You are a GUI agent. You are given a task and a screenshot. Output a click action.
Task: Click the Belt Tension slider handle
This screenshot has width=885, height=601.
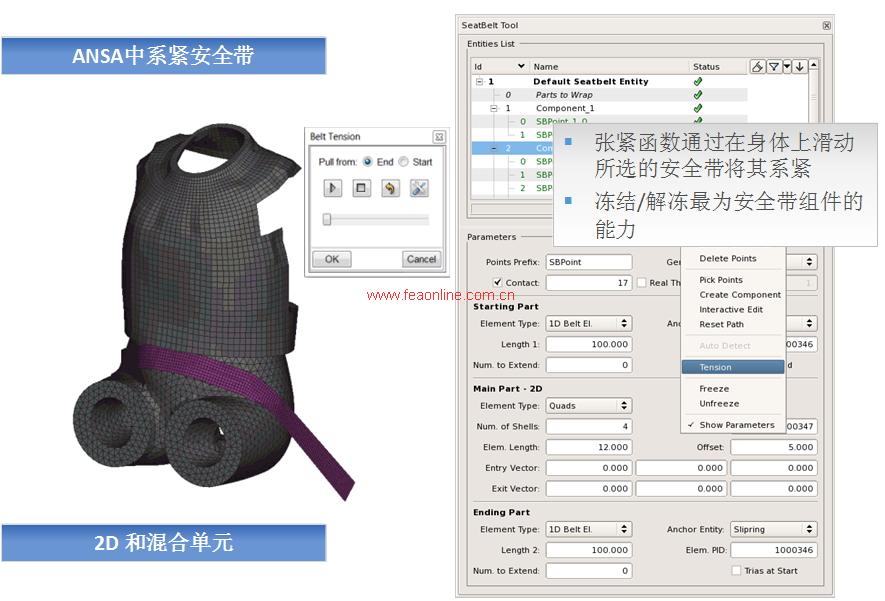[x=327, y=219]
